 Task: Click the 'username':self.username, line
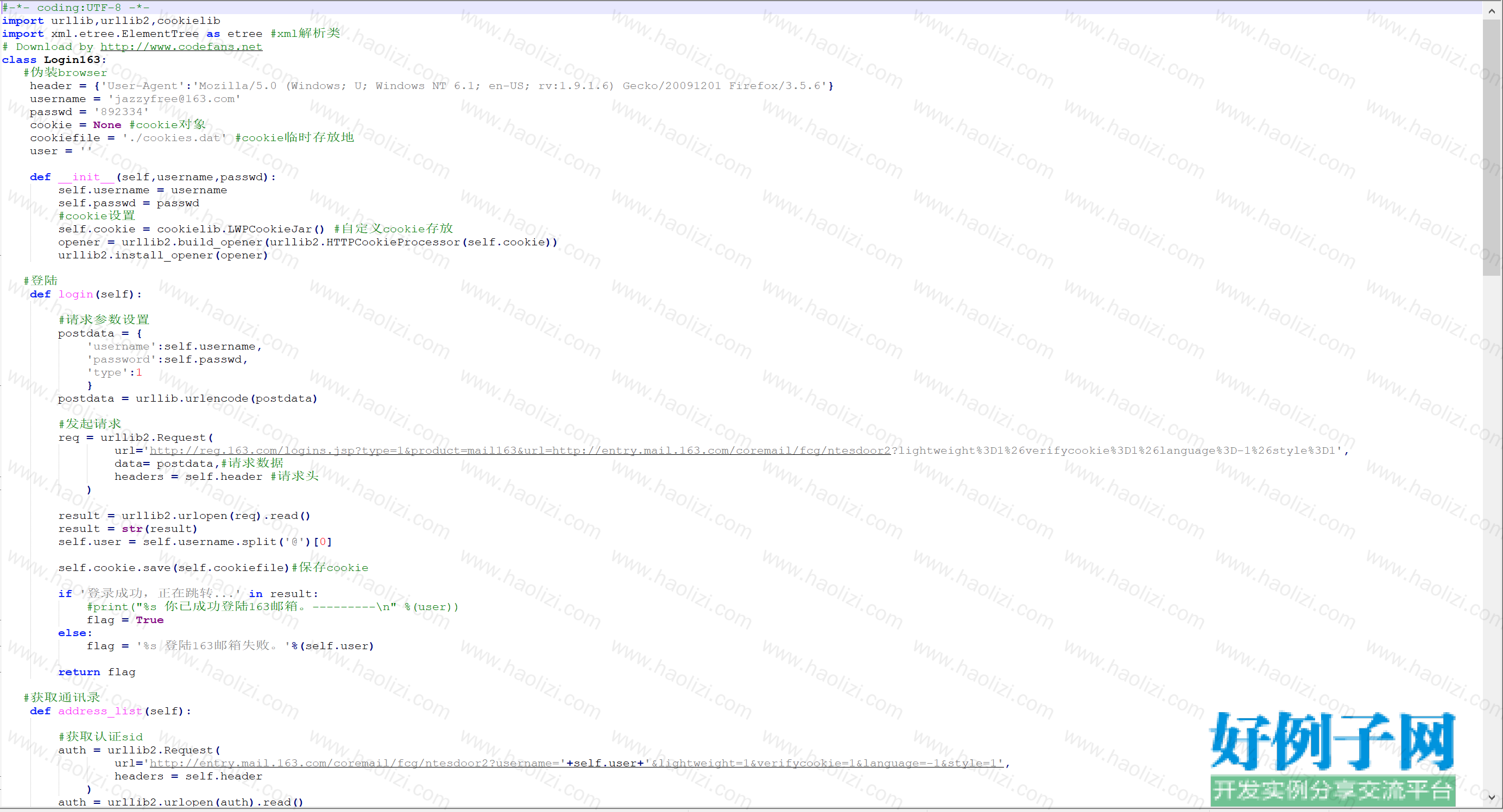174,346
